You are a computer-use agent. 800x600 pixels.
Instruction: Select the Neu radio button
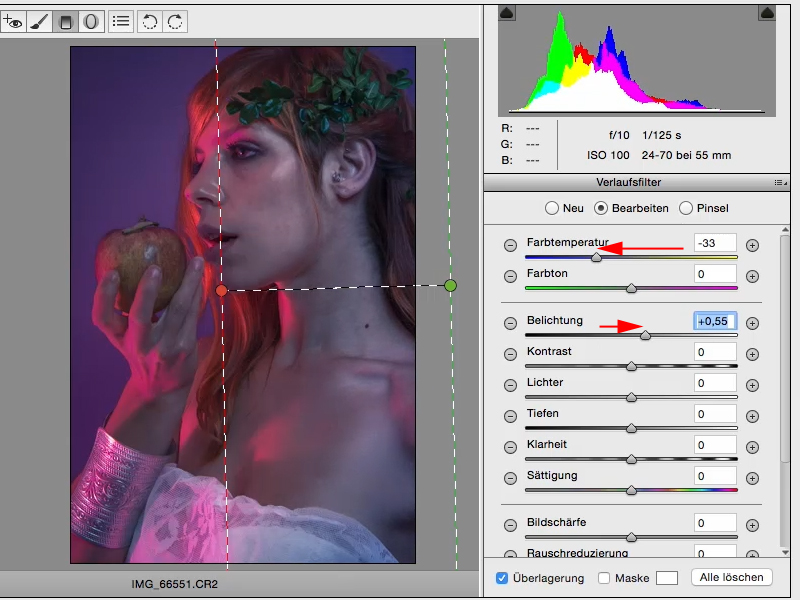pos(551,208)
